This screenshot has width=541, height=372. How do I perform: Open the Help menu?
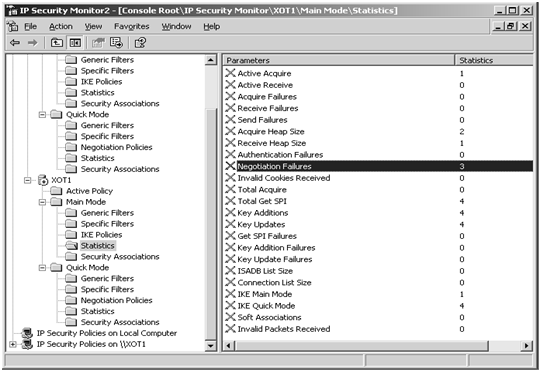pyautogui.click(x=212, y=27)
